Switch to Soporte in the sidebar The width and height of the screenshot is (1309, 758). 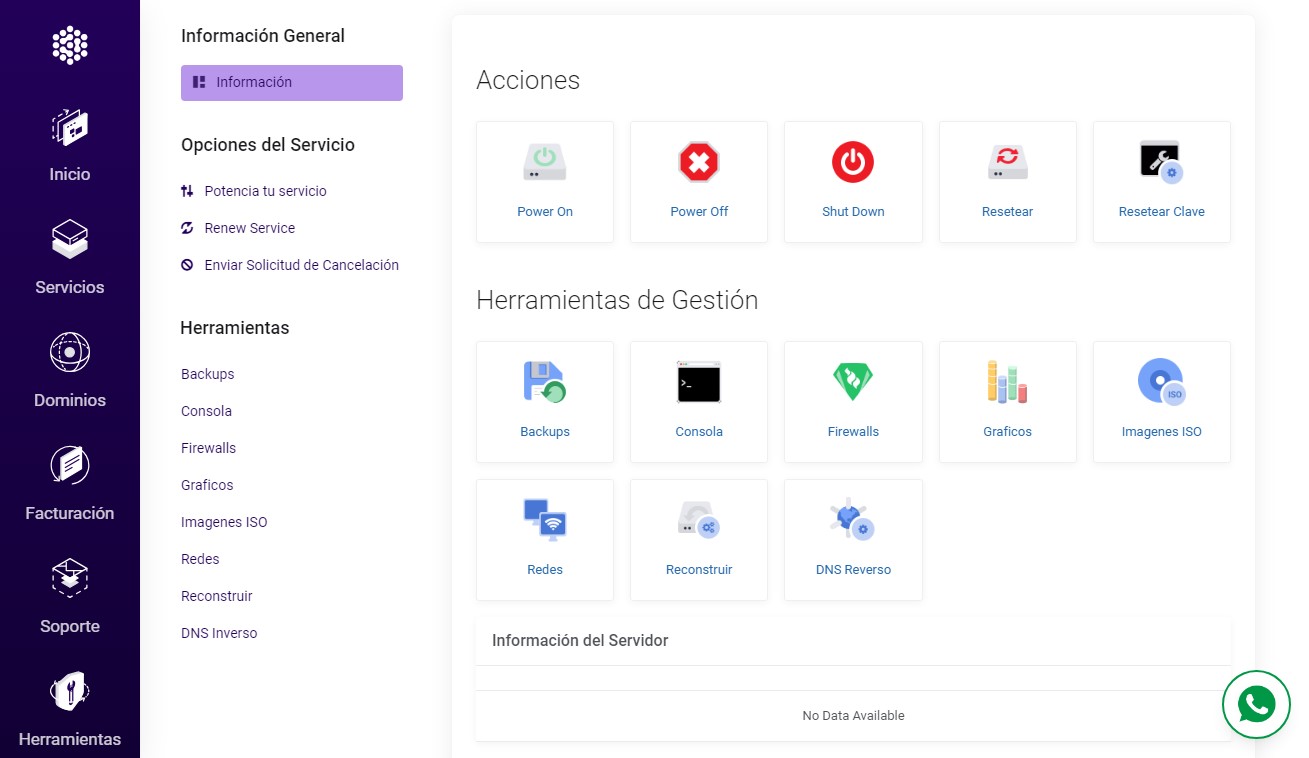click(70, 593)
